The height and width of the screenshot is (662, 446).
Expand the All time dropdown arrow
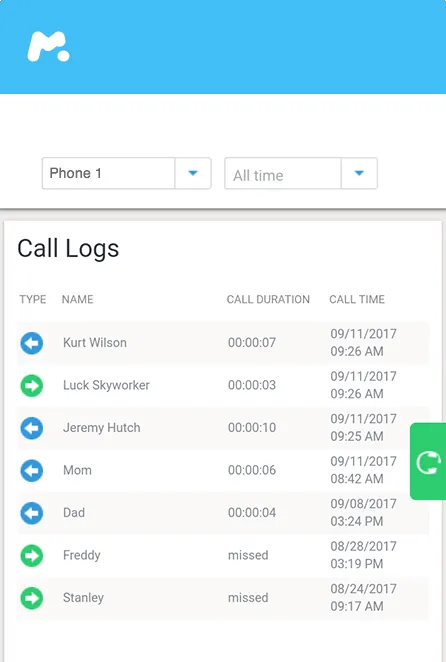(x=359, y=173)
